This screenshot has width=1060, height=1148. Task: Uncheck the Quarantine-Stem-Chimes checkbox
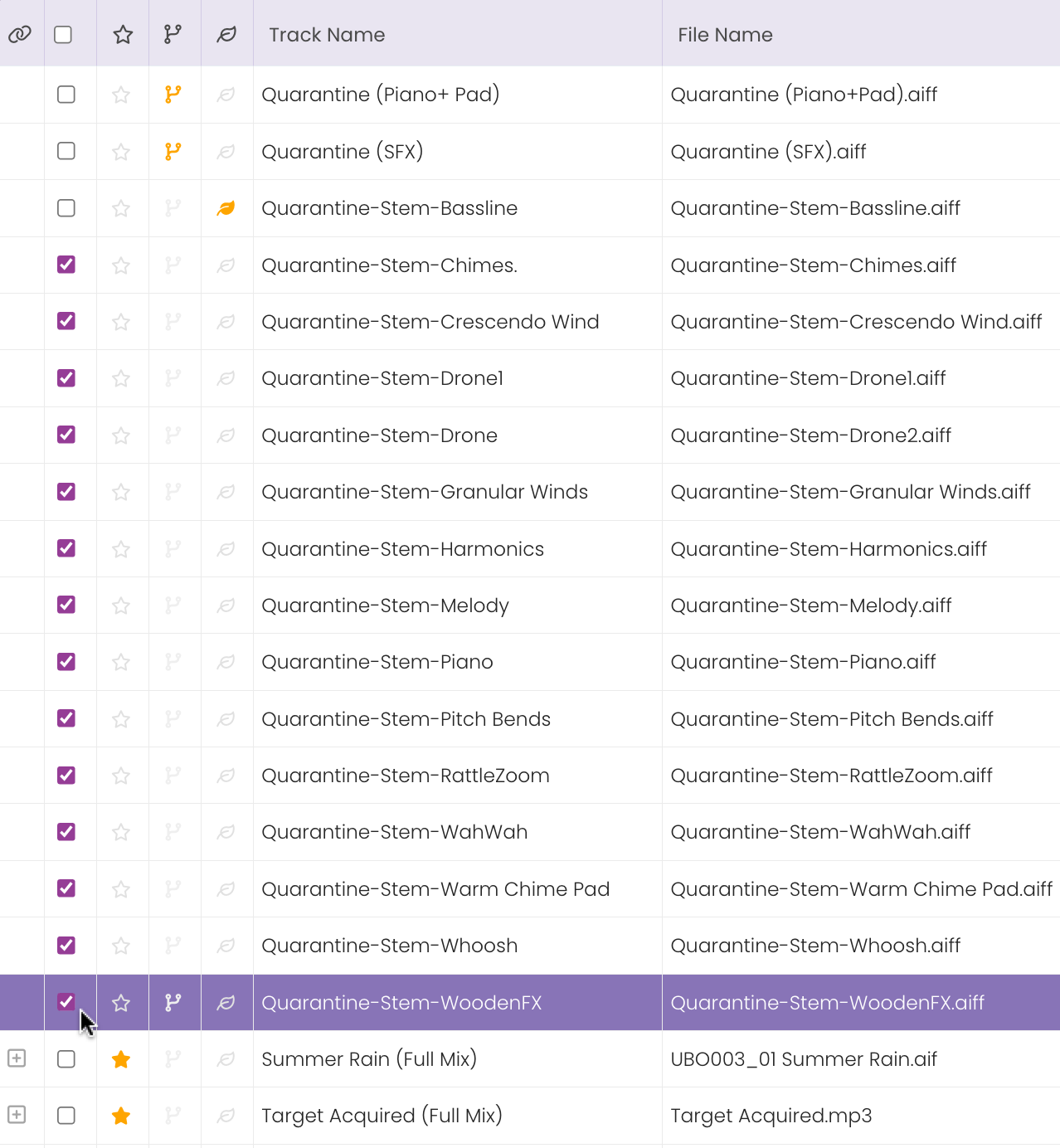(66, 265)
